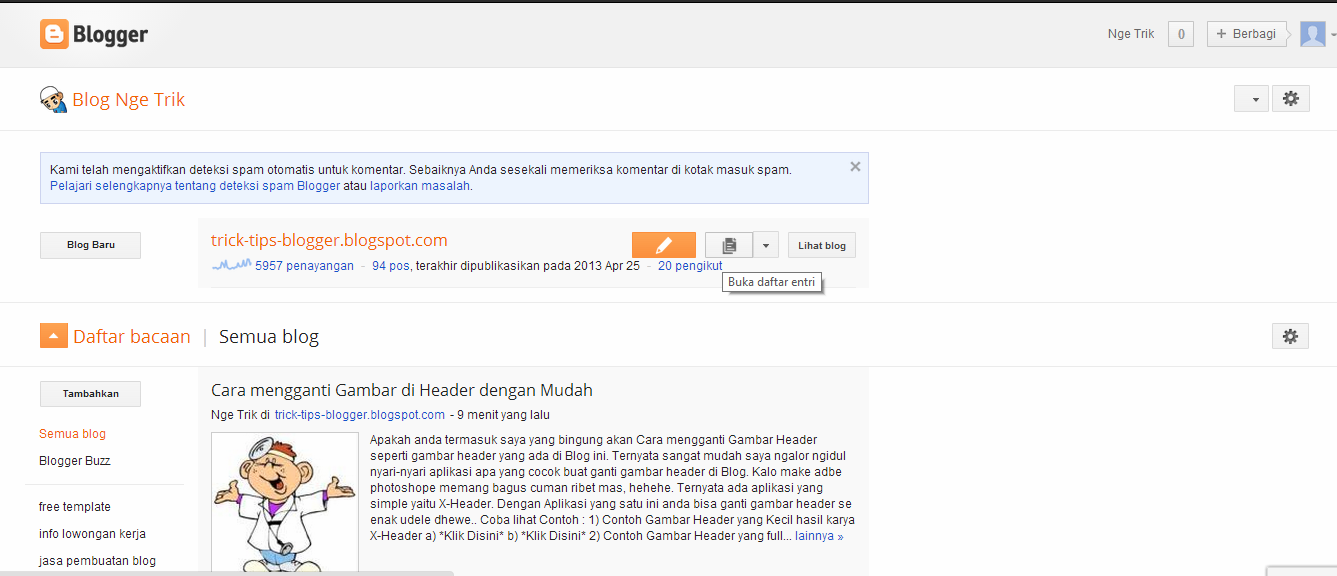Select Blogger Buzz in the sidebar
This screenshot has width=1337, height=576.
click(x=75, y=461)
